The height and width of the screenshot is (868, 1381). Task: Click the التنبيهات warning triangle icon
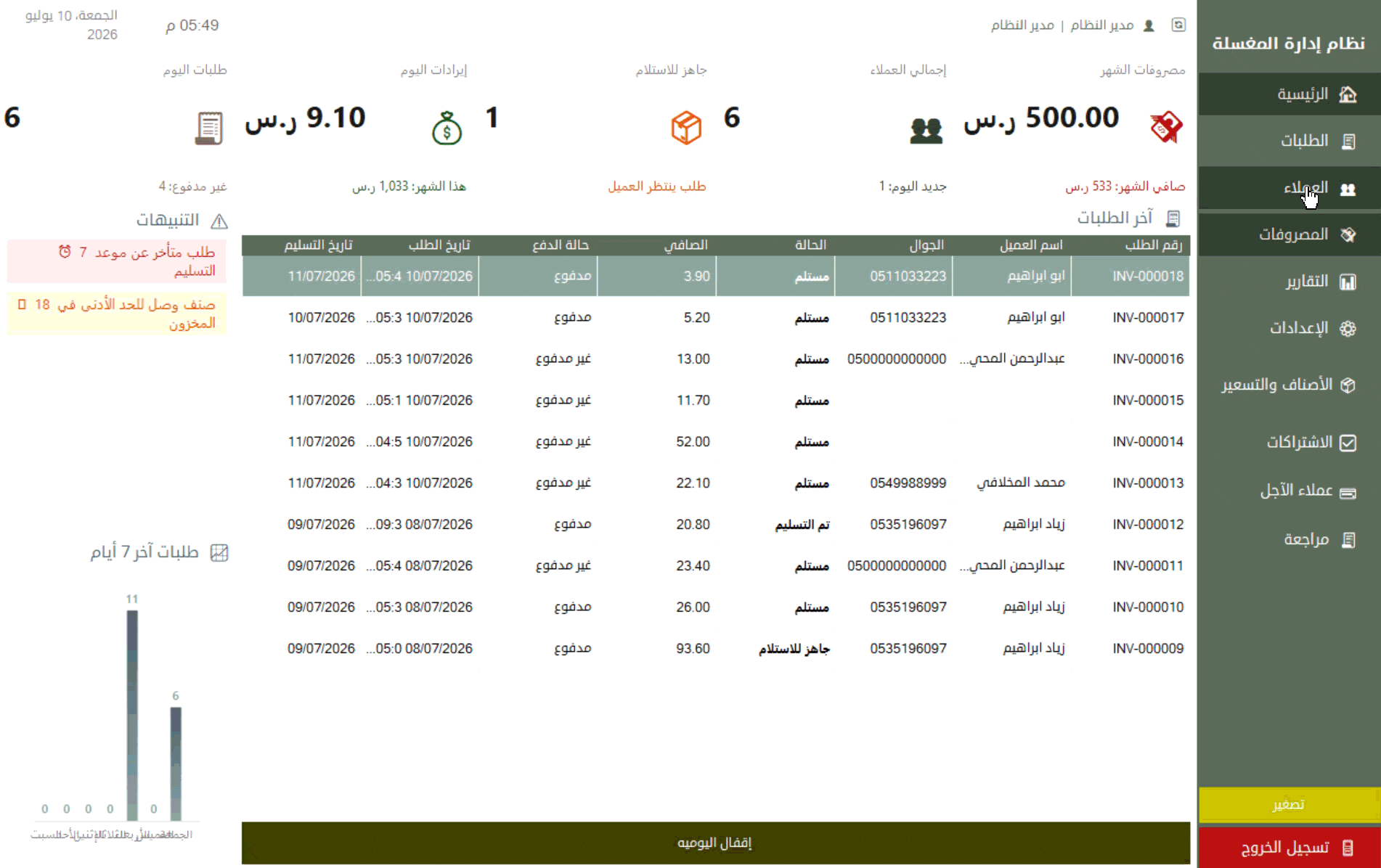click(219, 221)
